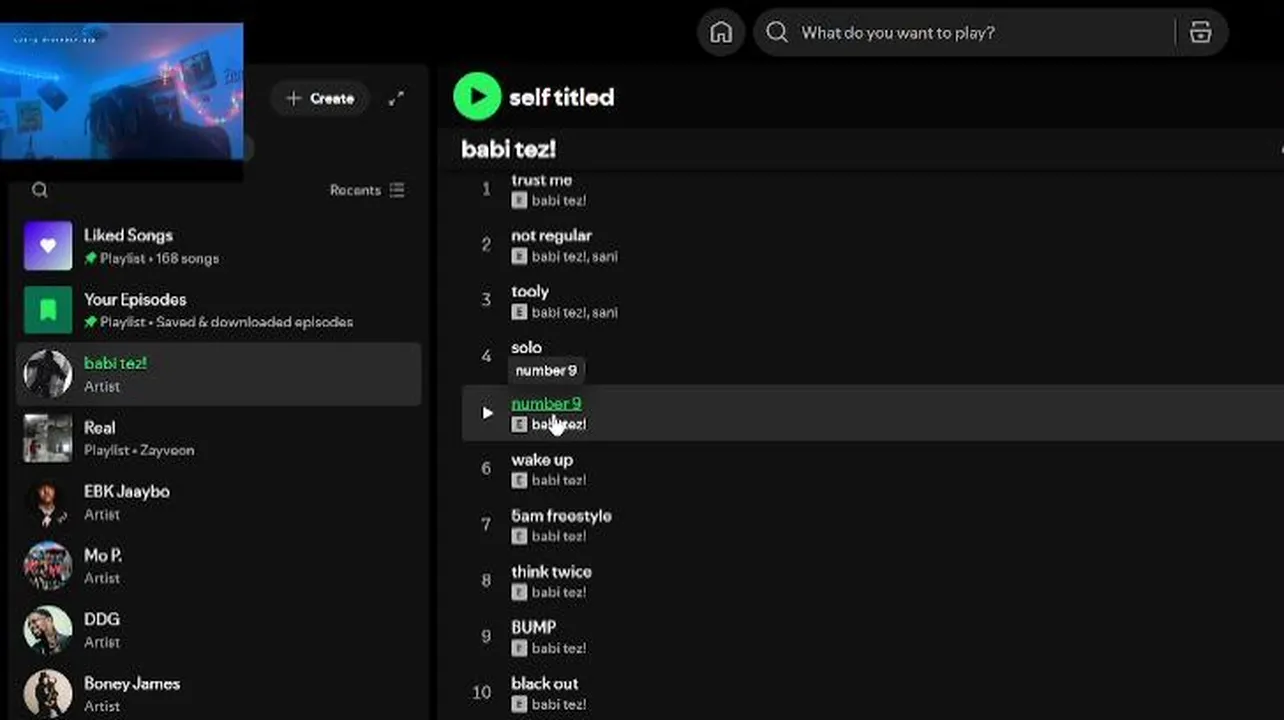Select the track 5am freestyle
The width and height of the screenshot is (1284, 720).
(561, 516)
